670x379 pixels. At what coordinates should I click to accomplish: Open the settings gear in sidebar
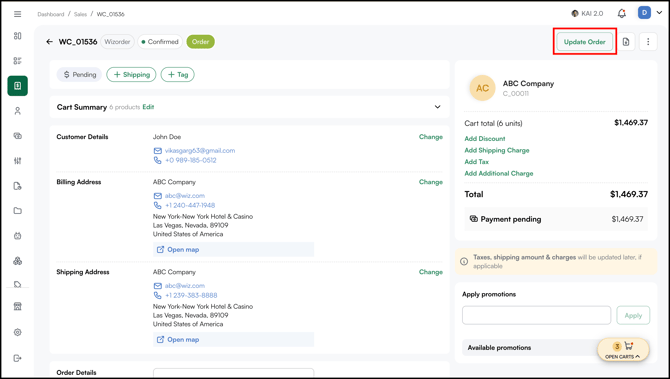point(18,332)
